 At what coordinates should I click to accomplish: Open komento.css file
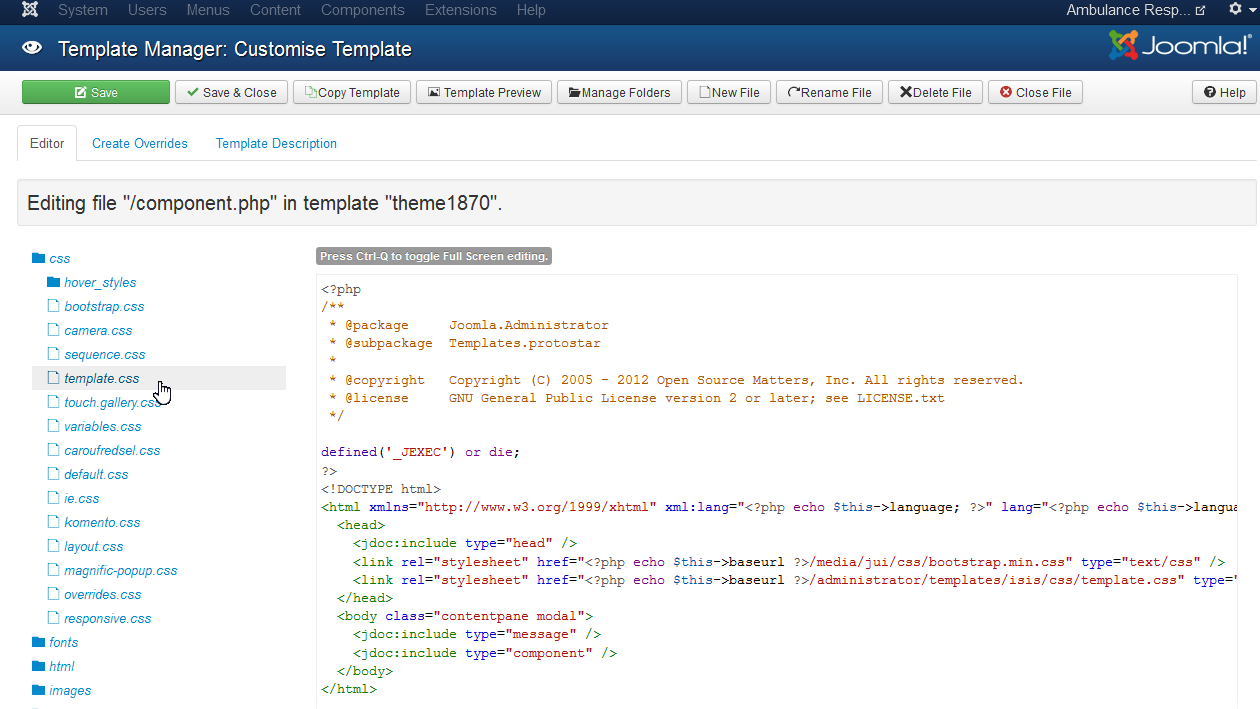102,523
